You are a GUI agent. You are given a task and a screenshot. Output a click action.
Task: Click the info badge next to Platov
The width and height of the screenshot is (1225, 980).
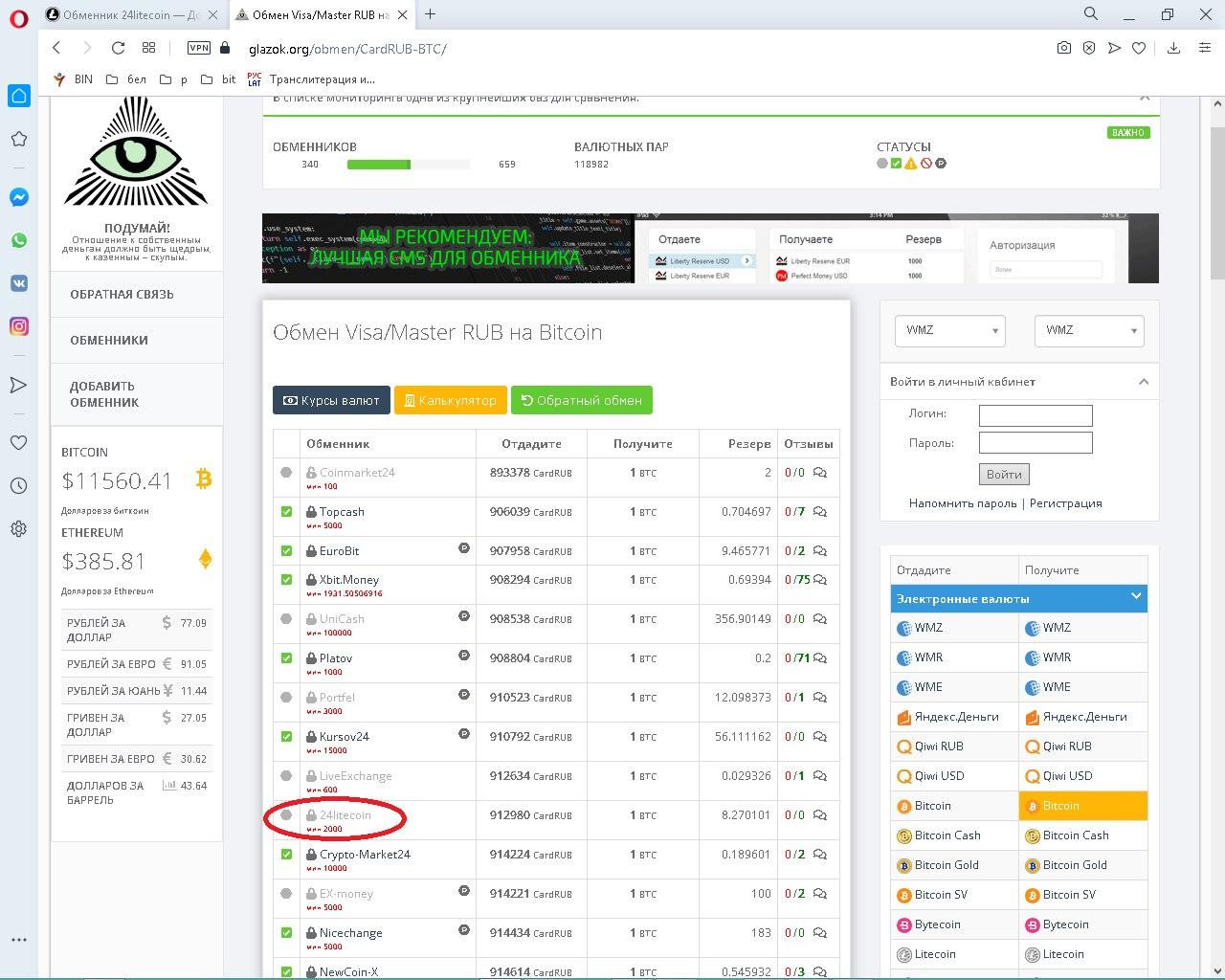(464, 656)
